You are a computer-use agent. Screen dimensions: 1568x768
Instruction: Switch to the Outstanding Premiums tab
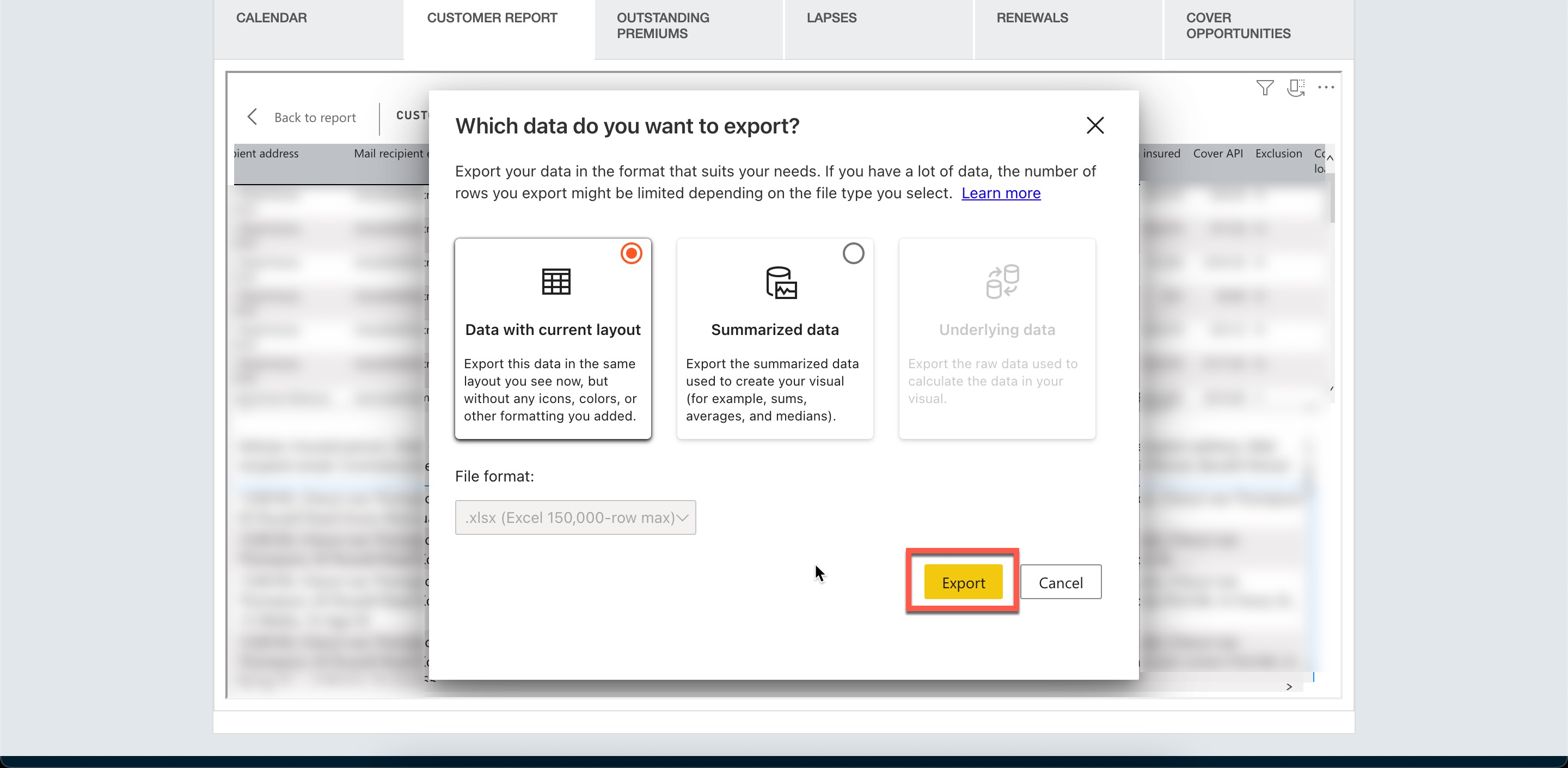pyautogui.click(x=663, y=26)
